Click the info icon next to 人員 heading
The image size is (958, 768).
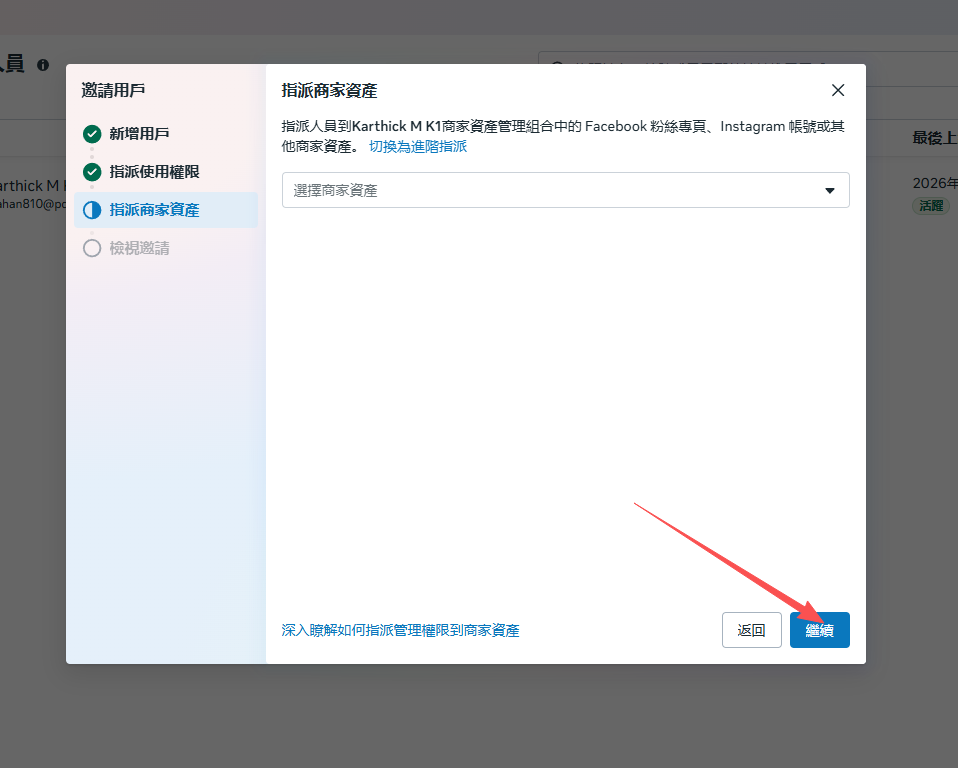[x=43, y=65]
